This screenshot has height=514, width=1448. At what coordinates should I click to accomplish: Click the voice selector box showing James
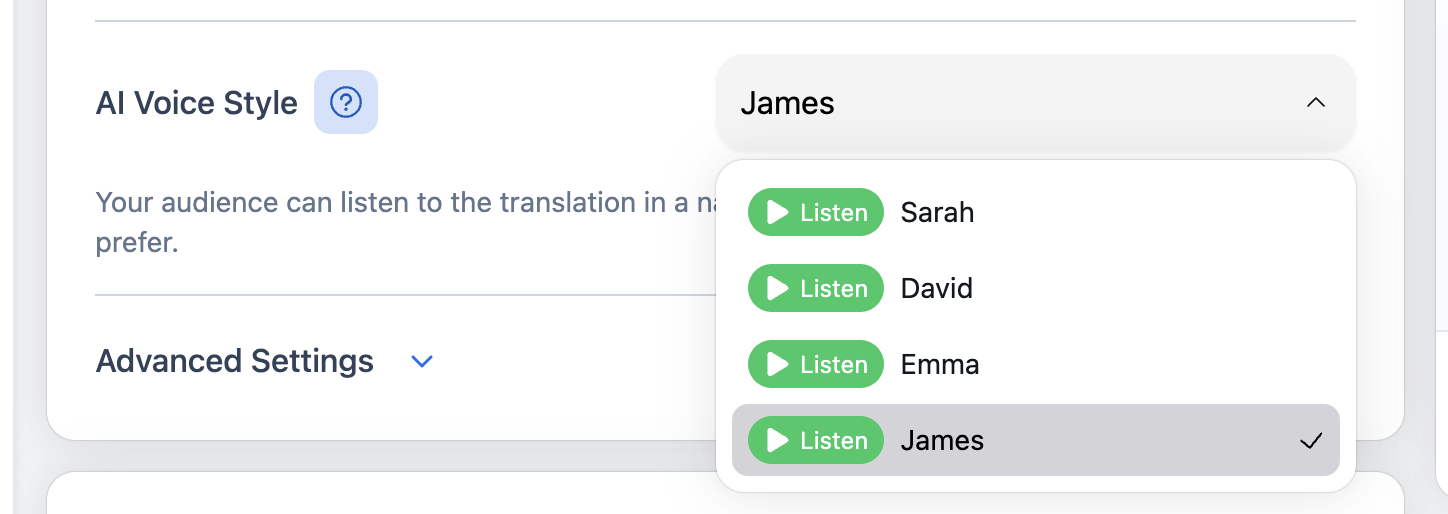1000,103
